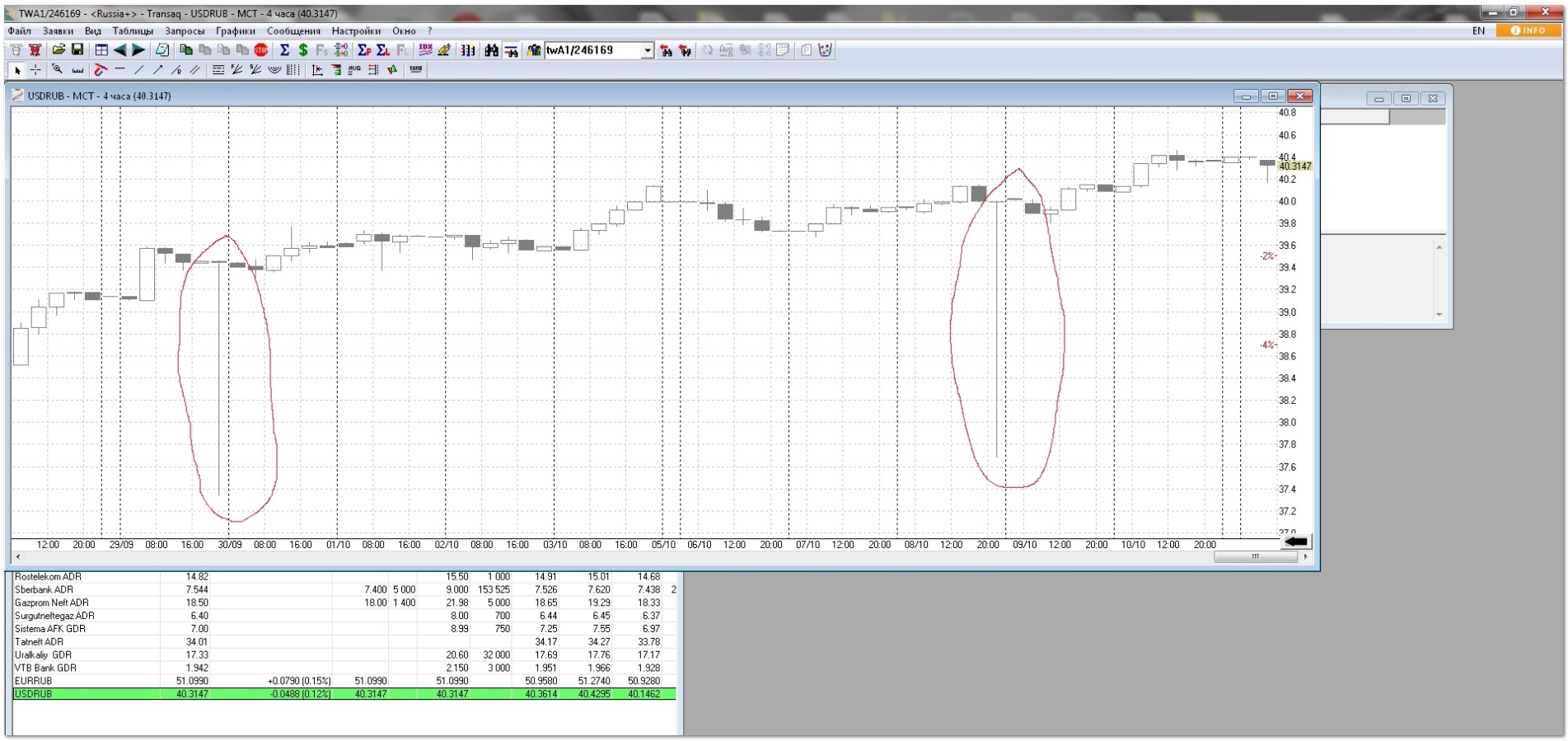Select the arrow pointer tool
The height and width of the screenshot is (741, 1568).
(x=16, y=70)
